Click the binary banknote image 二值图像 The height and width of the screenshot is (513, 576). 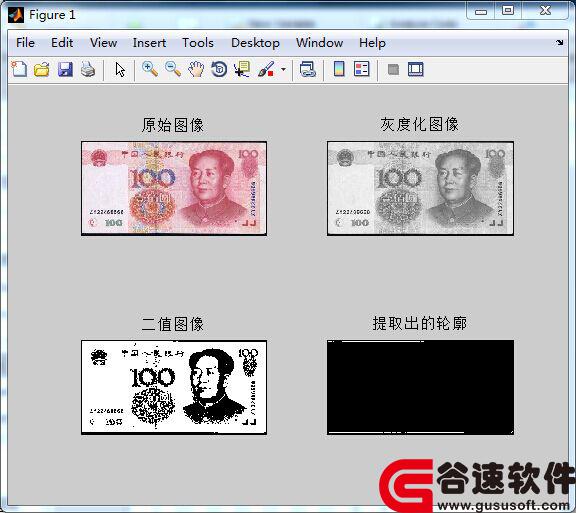point(174,387)
